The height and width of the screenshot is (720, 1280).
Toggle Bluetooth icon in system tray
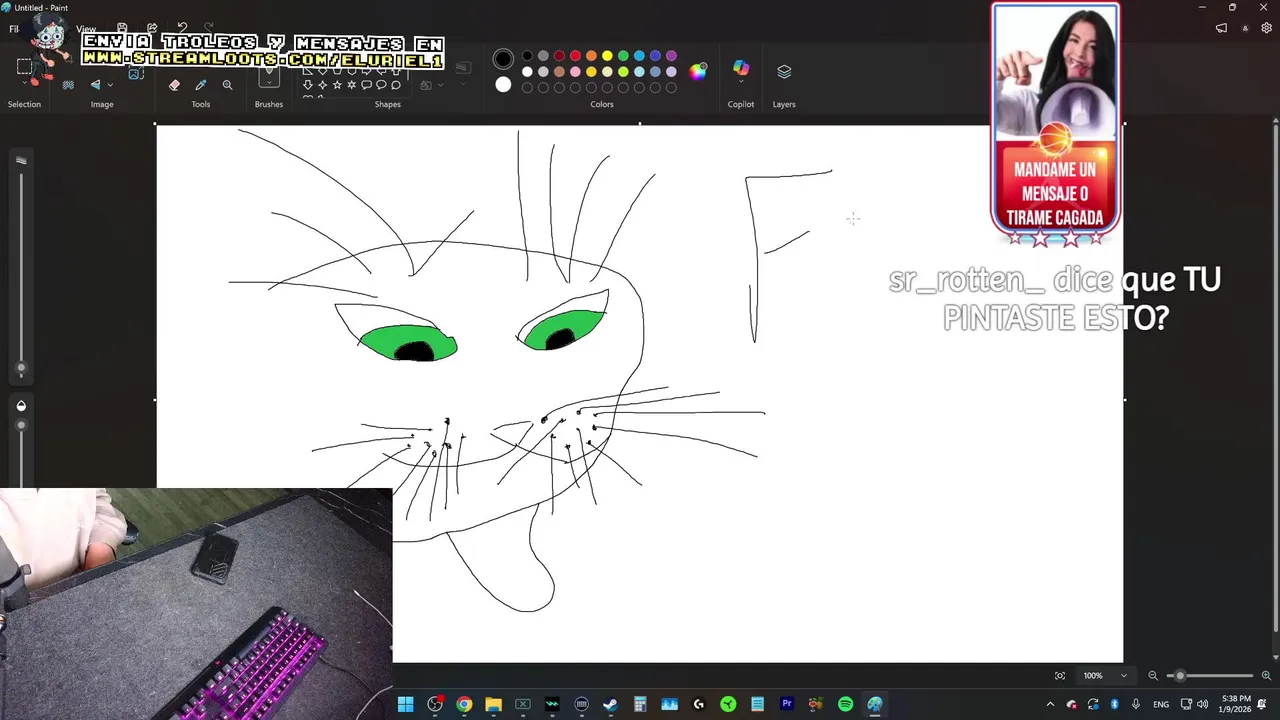(1114, 704)
